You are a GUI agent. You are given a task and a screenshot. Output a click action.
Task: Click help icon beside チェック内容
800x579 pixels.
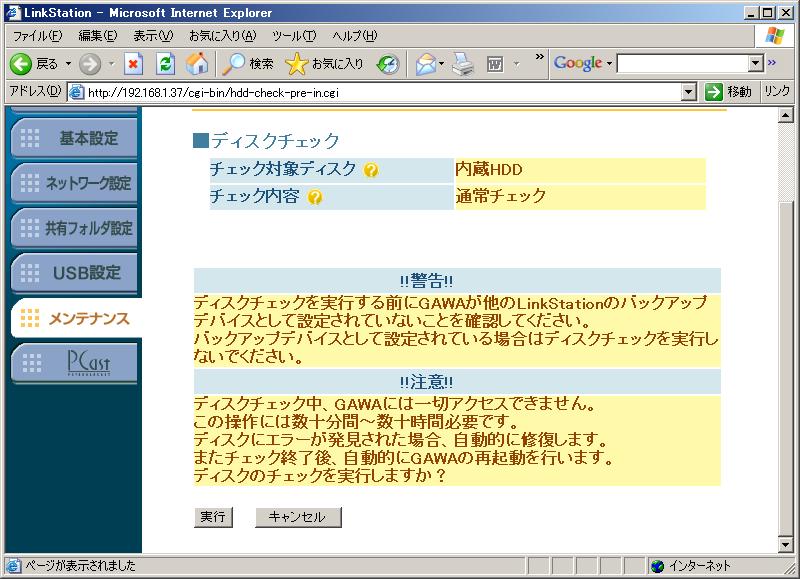tap(315, 197)
